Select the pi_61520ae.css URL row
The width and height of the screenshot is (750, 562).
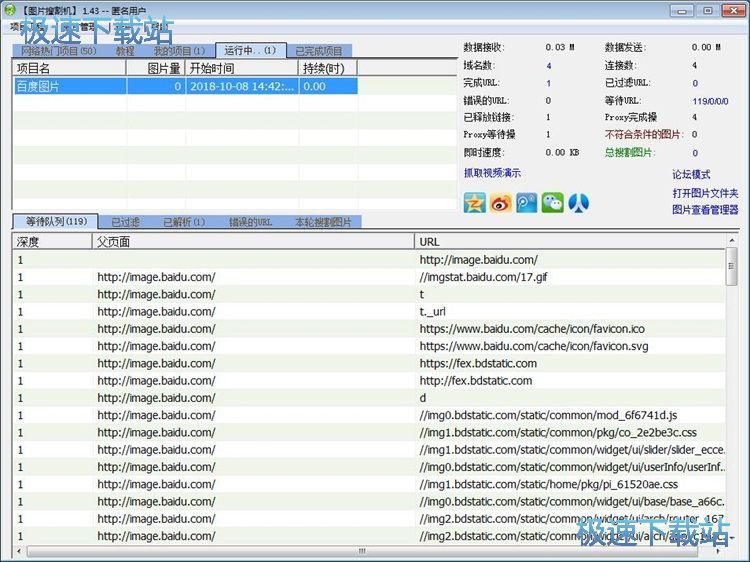point(369,484)
